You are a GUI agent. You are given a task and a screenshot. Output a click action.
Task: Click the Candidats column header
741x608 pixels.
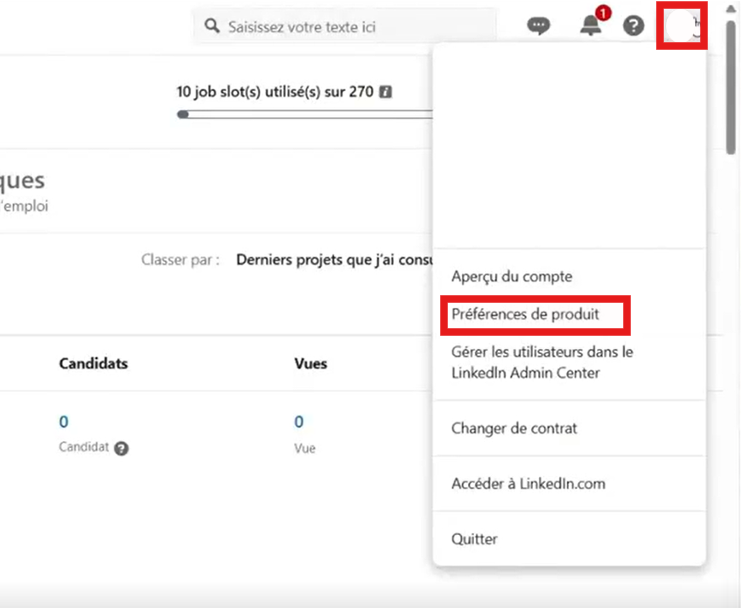point(94,363)
